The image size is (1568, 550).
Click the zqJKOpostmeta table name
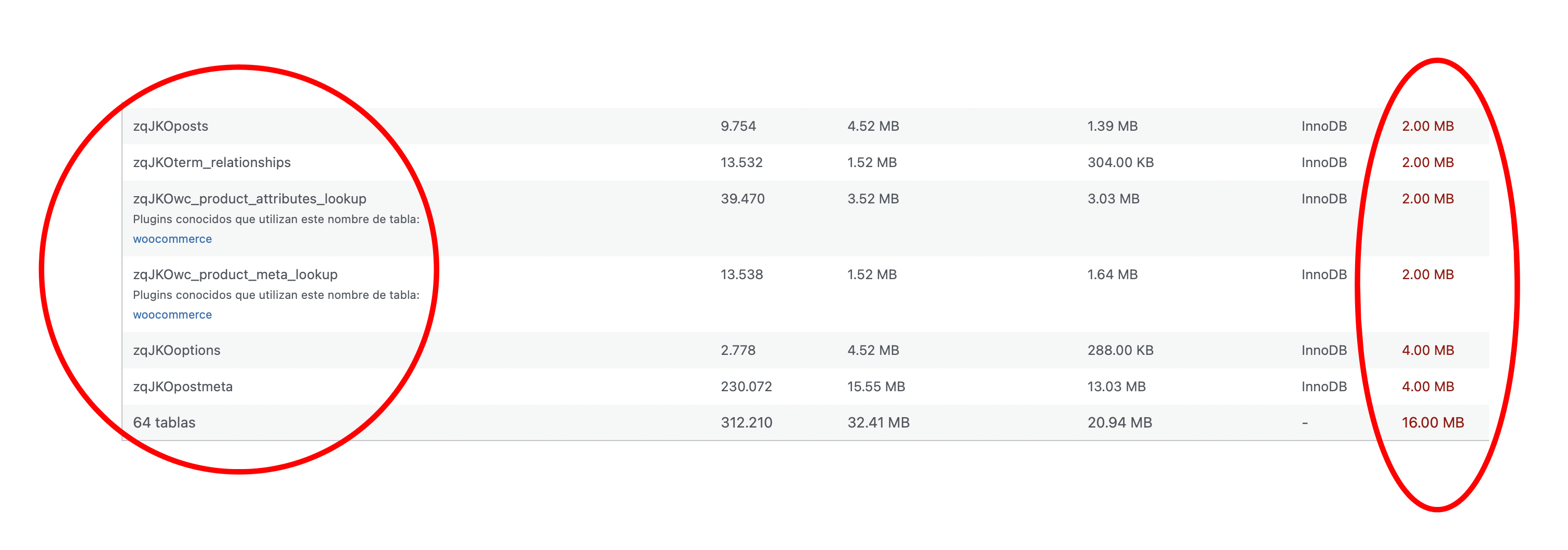[183, 387]
